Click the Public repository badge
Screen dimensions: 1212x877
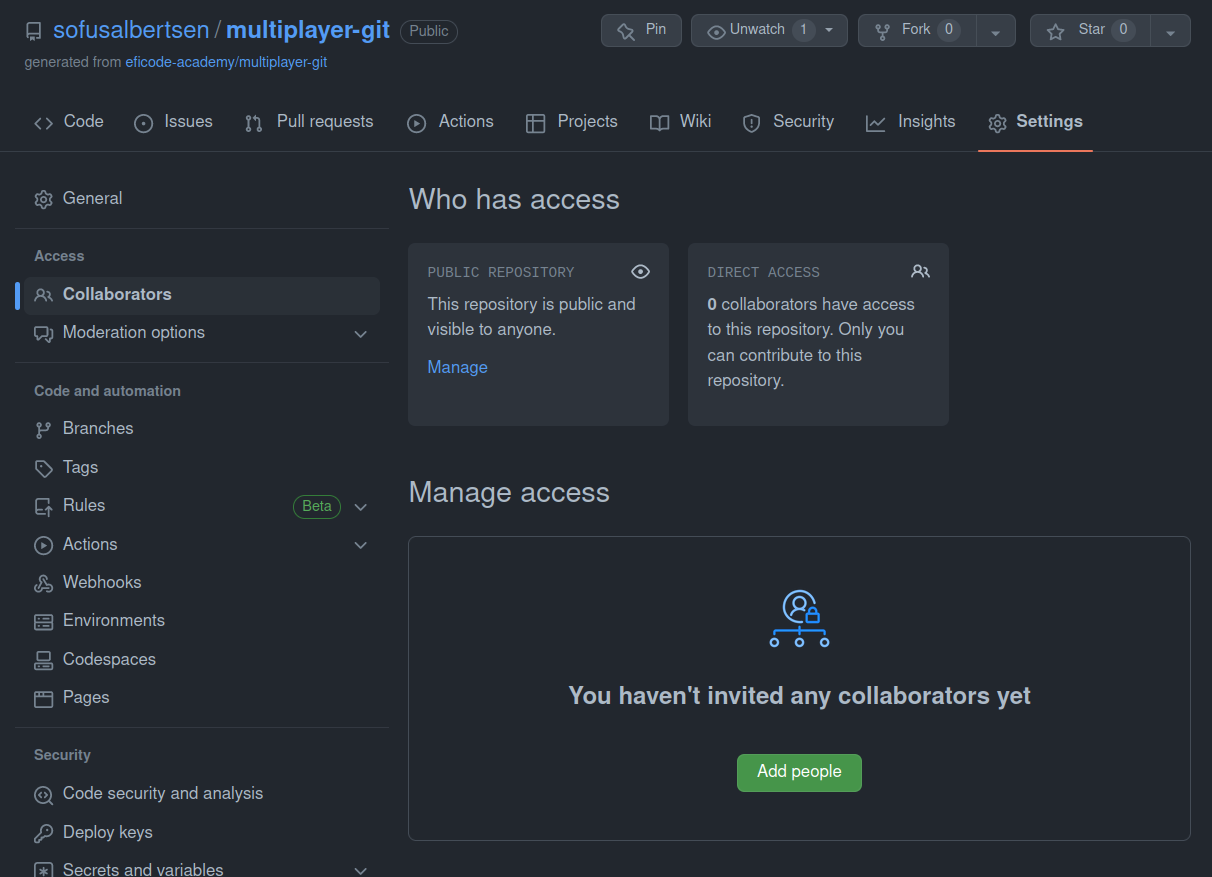[429, 31]
